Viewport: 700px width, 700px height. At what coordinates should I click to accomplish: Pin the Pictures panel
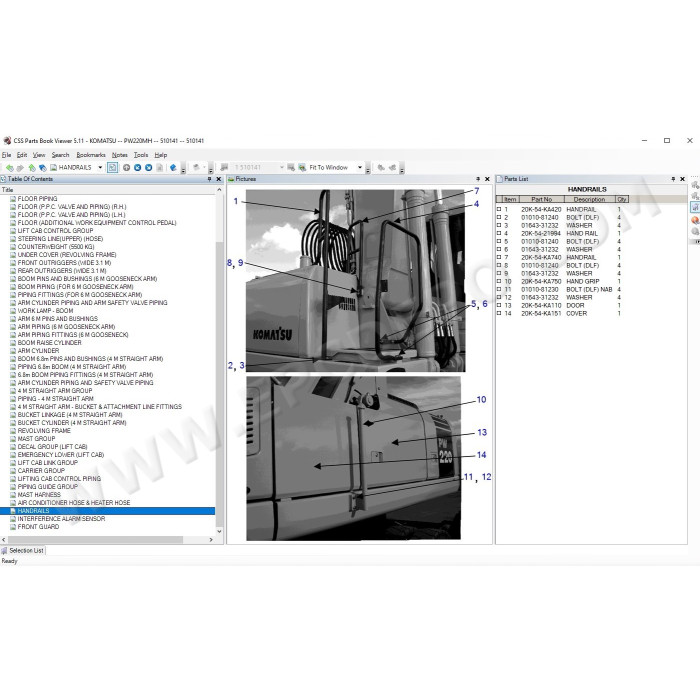coord(478,179)
